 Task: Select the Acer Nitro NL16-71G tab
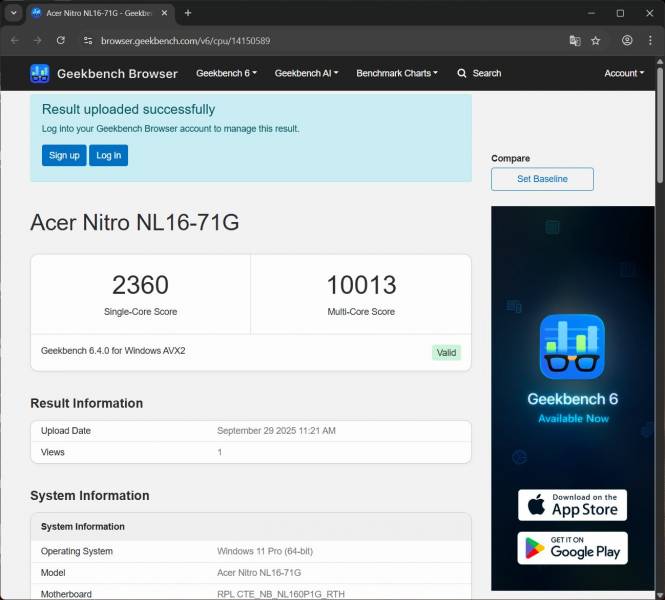[x=95, y=13]
